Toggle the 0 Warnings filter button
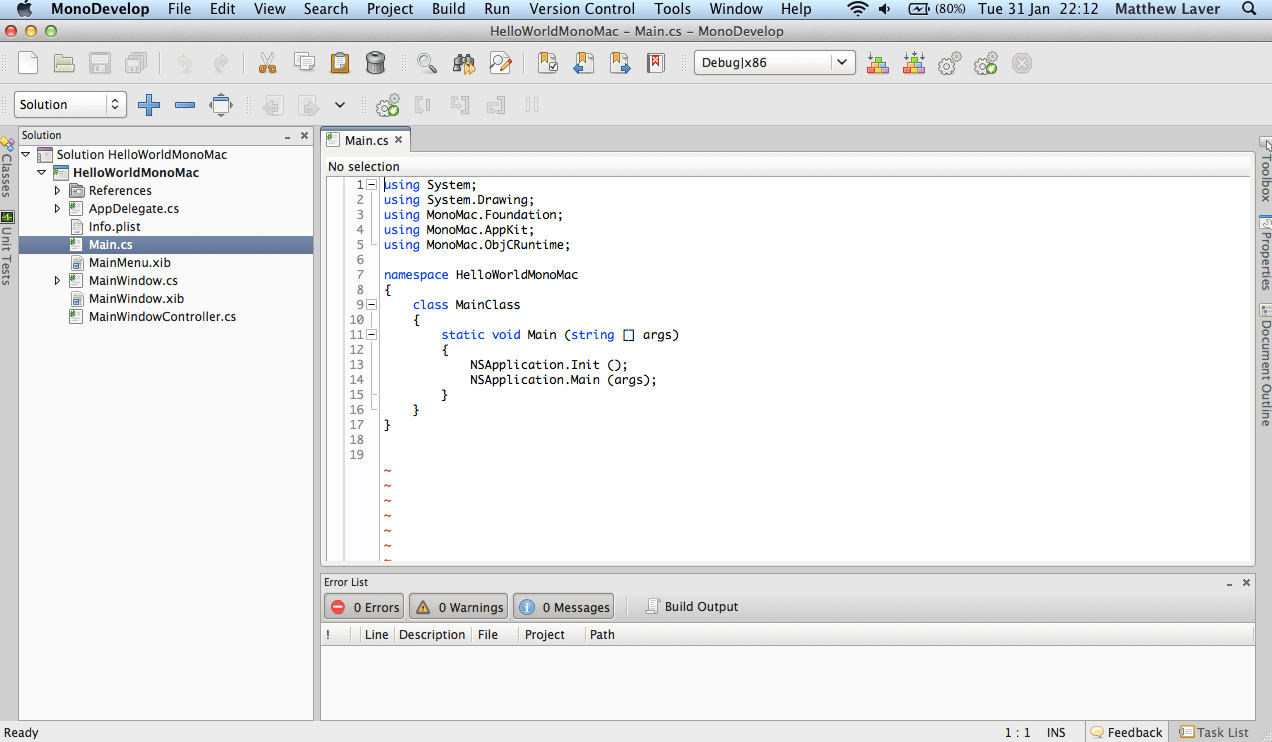 458,607
